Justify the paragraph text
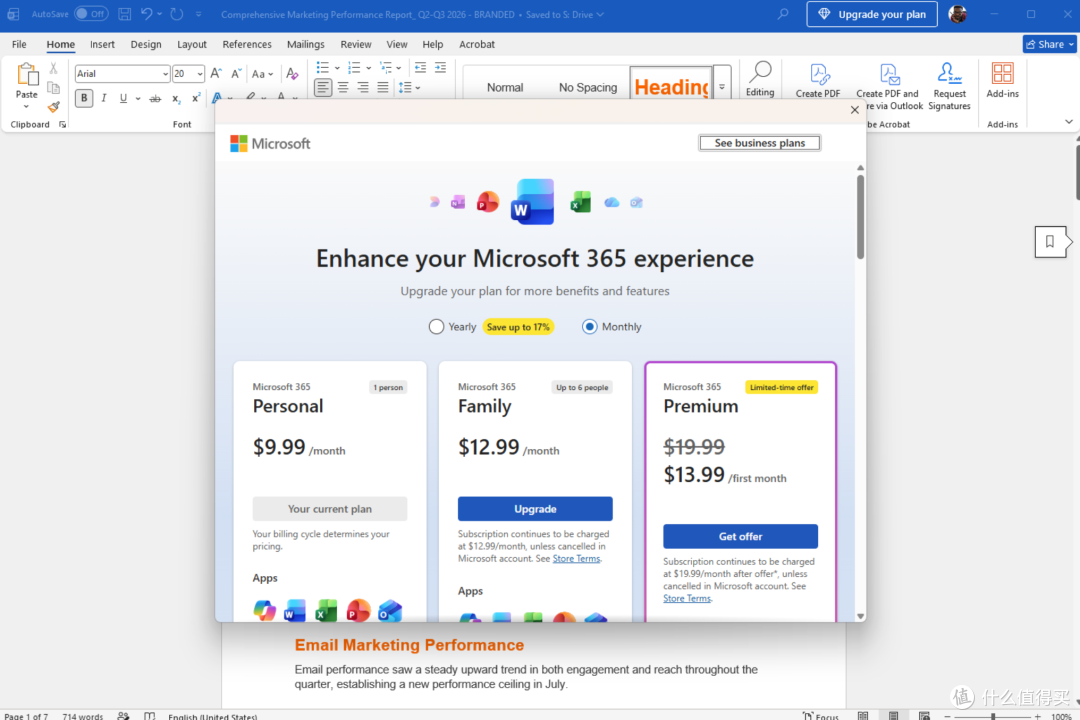Image resolution: width=1080 pixels, height=720 pixels. [x=383, y=88]
